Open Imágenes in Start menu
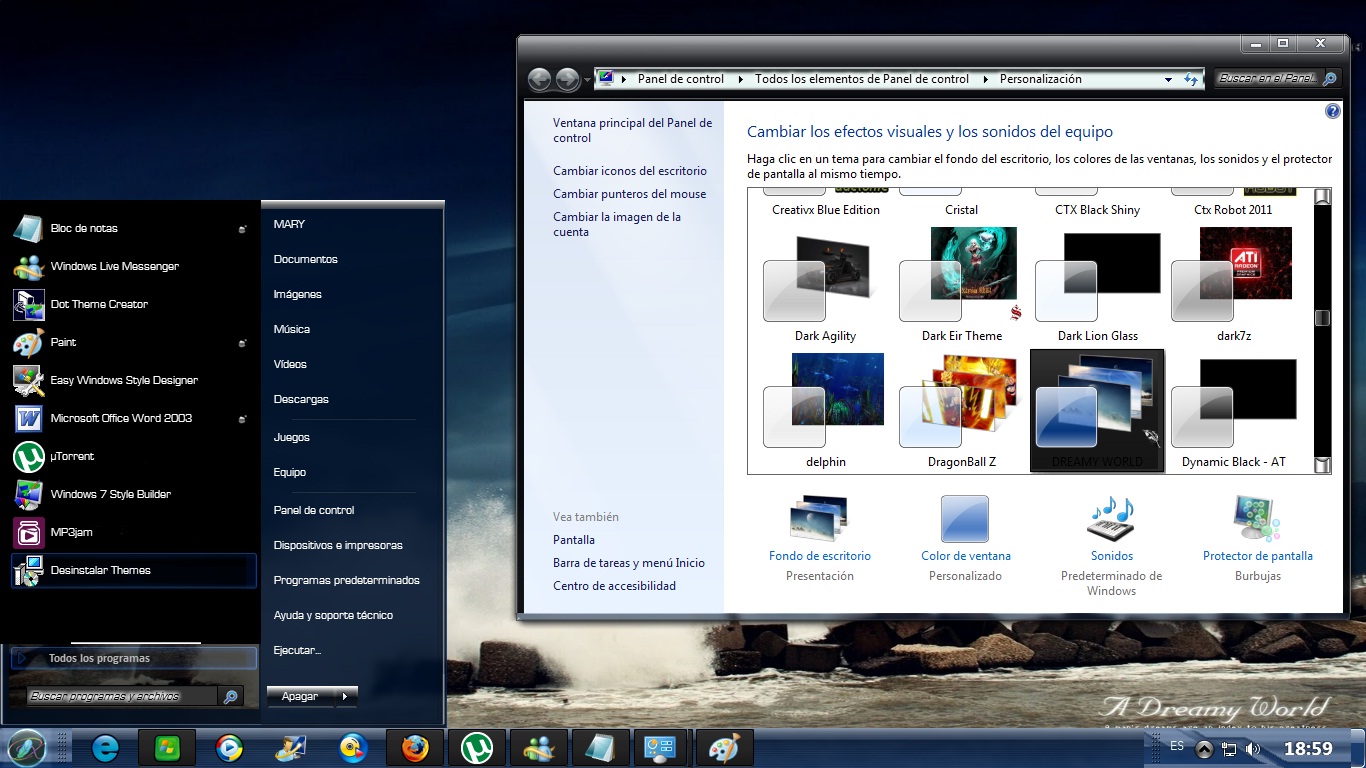 [297, 294]
